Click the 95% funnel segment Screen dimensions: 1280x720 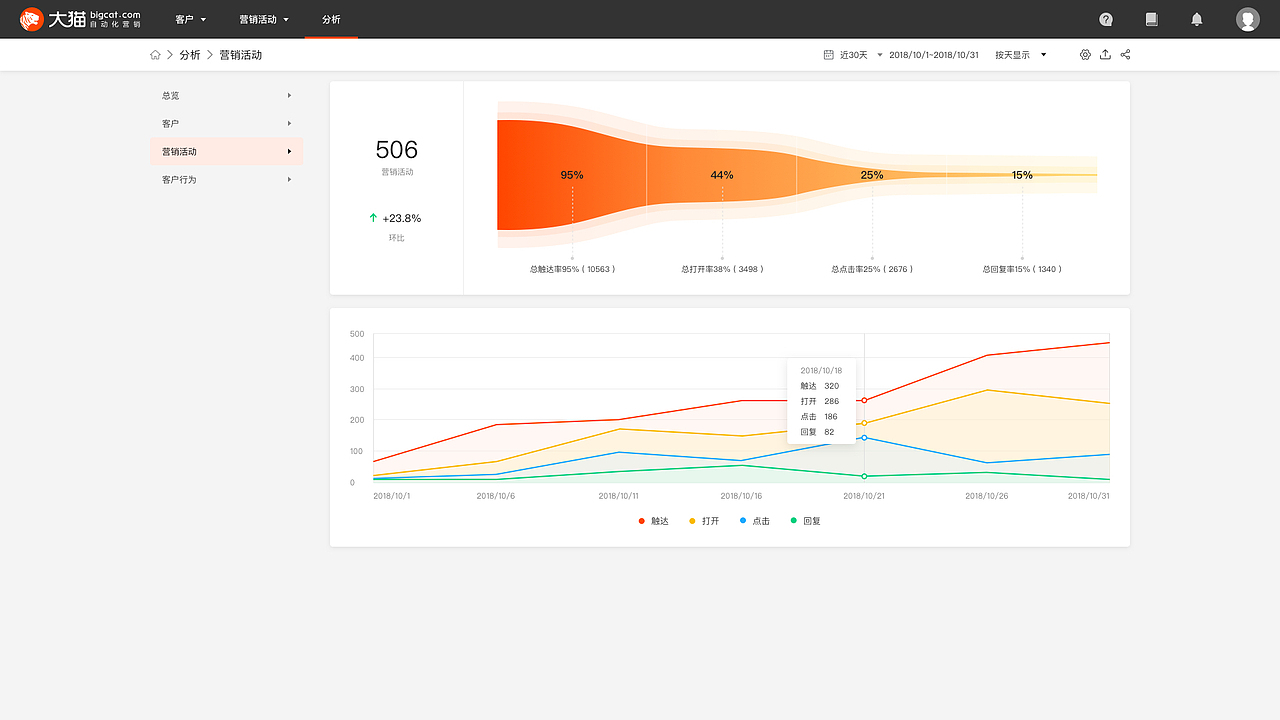pos(572,175)
